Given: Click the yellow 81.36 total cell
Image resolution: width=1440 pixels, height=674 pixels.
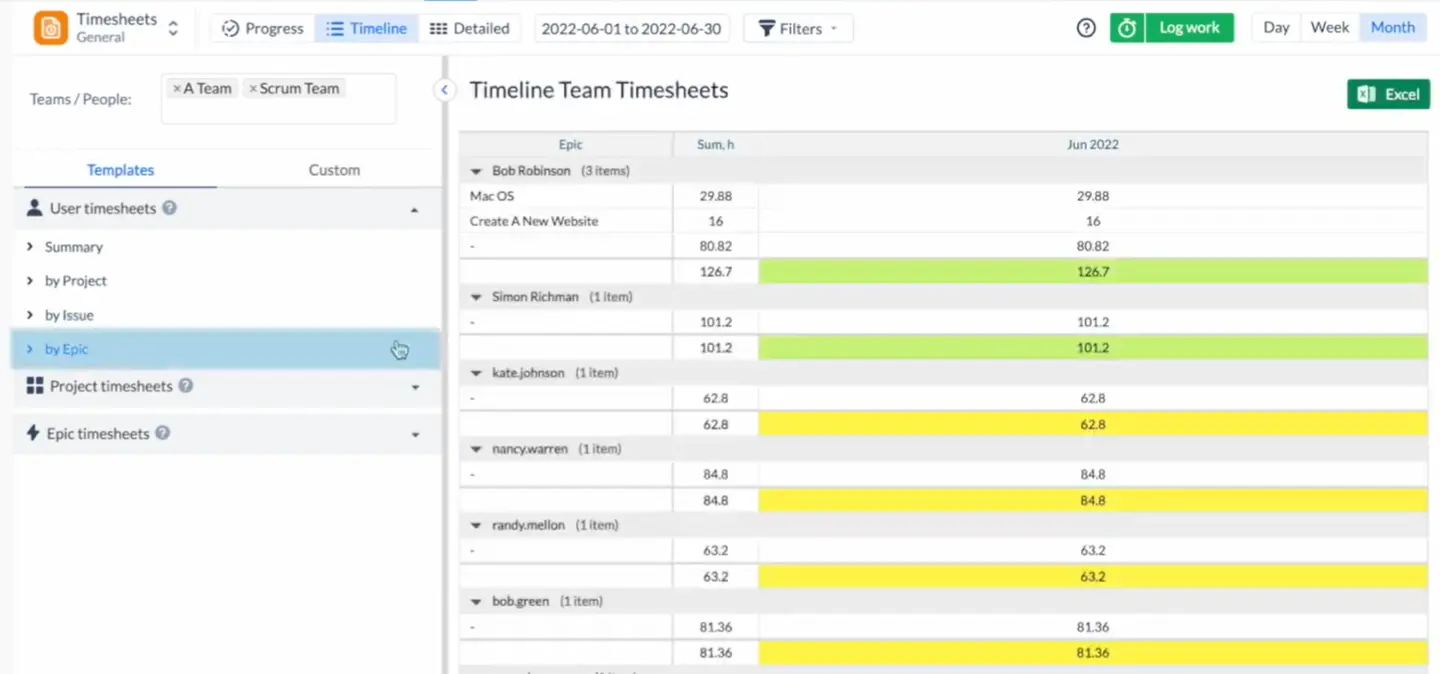Looking at the screenshot, I should (x=1093, y=653).
